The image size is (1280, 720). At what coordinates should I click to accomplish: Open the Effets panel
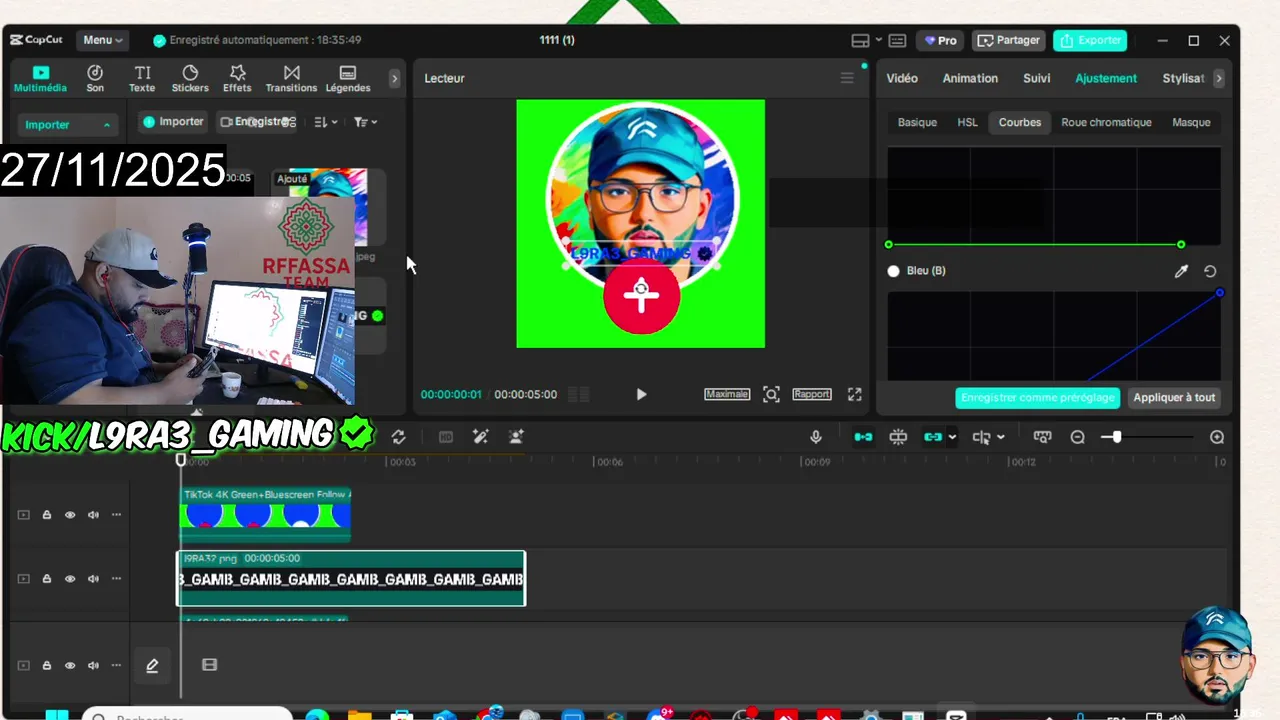(x=237, y=79)
